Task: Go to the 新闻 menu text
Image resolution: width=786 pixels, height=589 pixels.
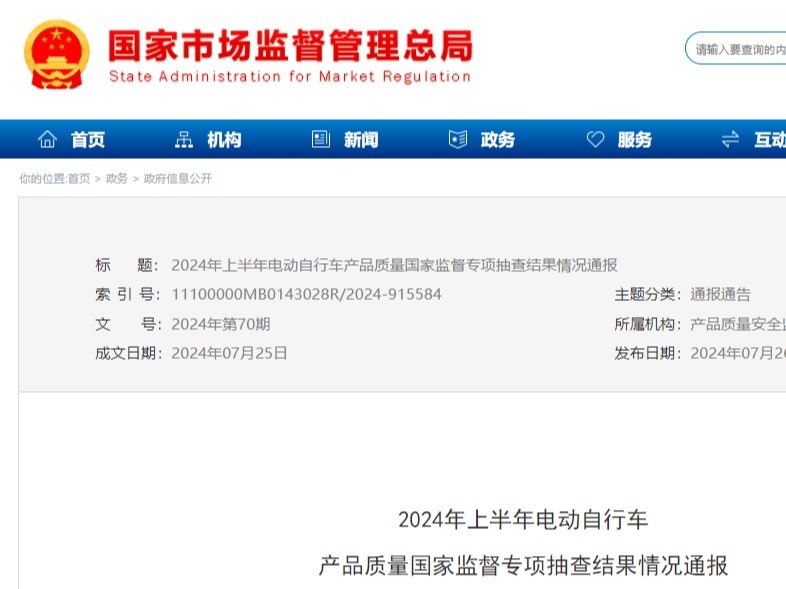Action: [x=361, y=140]
